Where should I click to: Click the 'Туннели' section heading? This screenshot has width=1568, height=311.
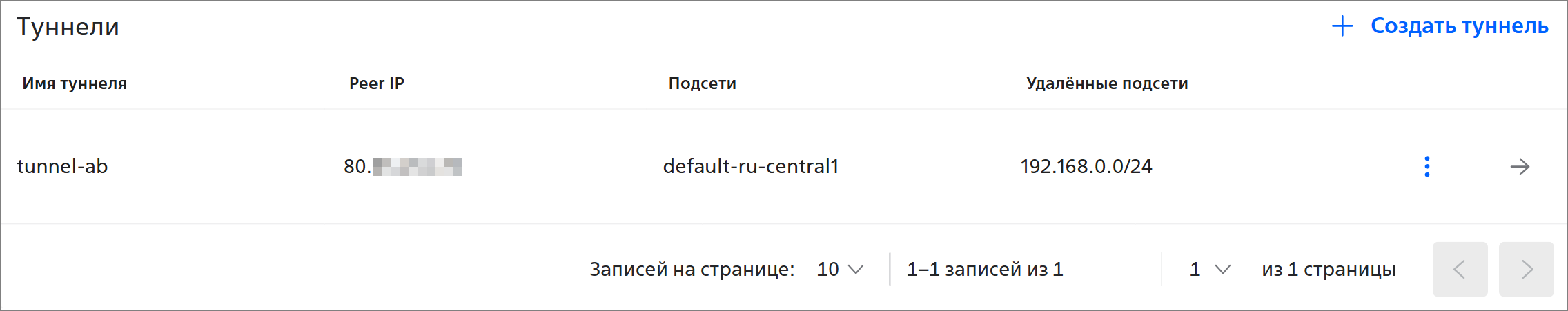click(68, 27)
